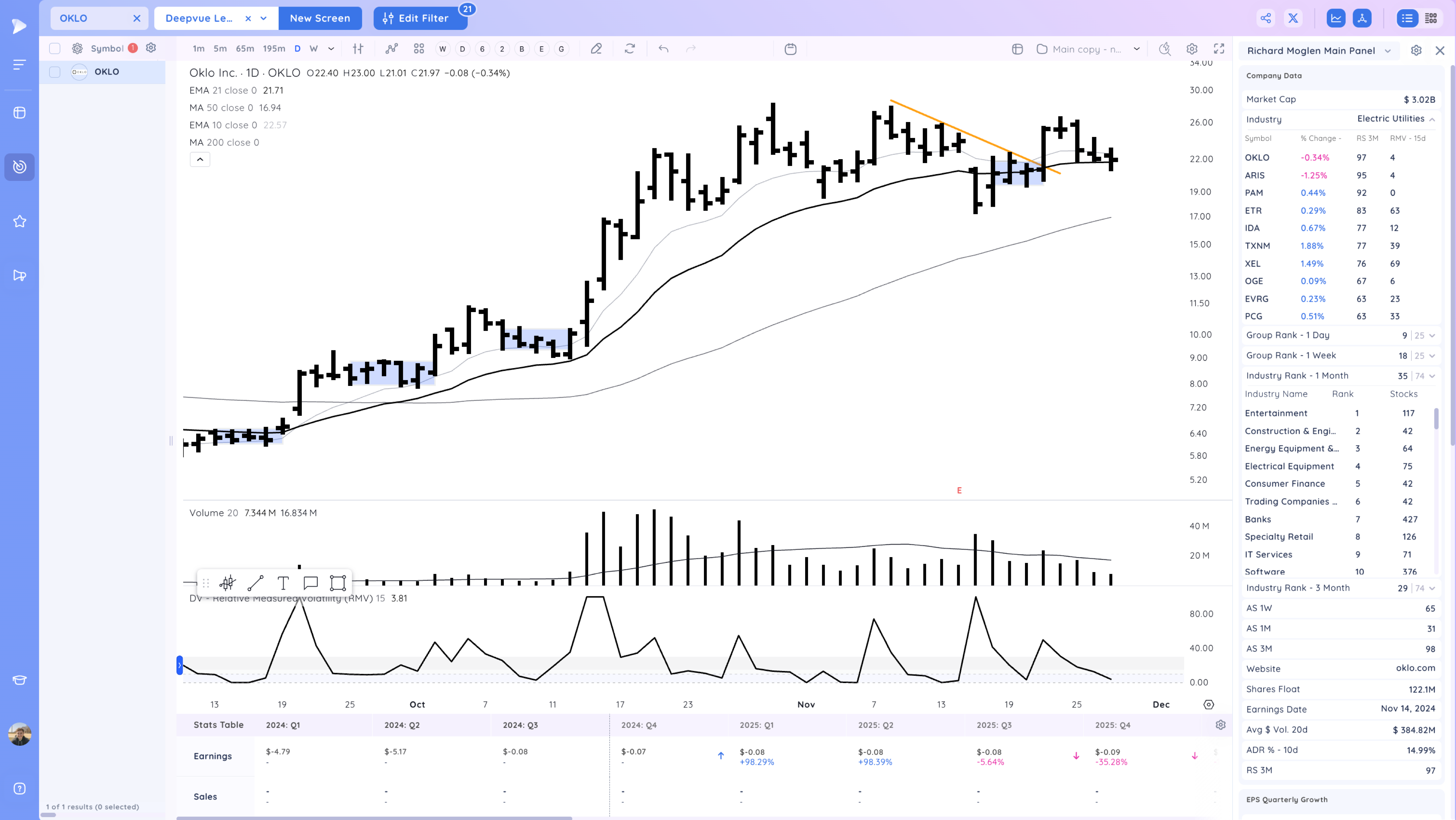Toggle the D circle button in chart toolbar
The width and height of the screenshot is (1456, 820).
click(x=462, y=49)
